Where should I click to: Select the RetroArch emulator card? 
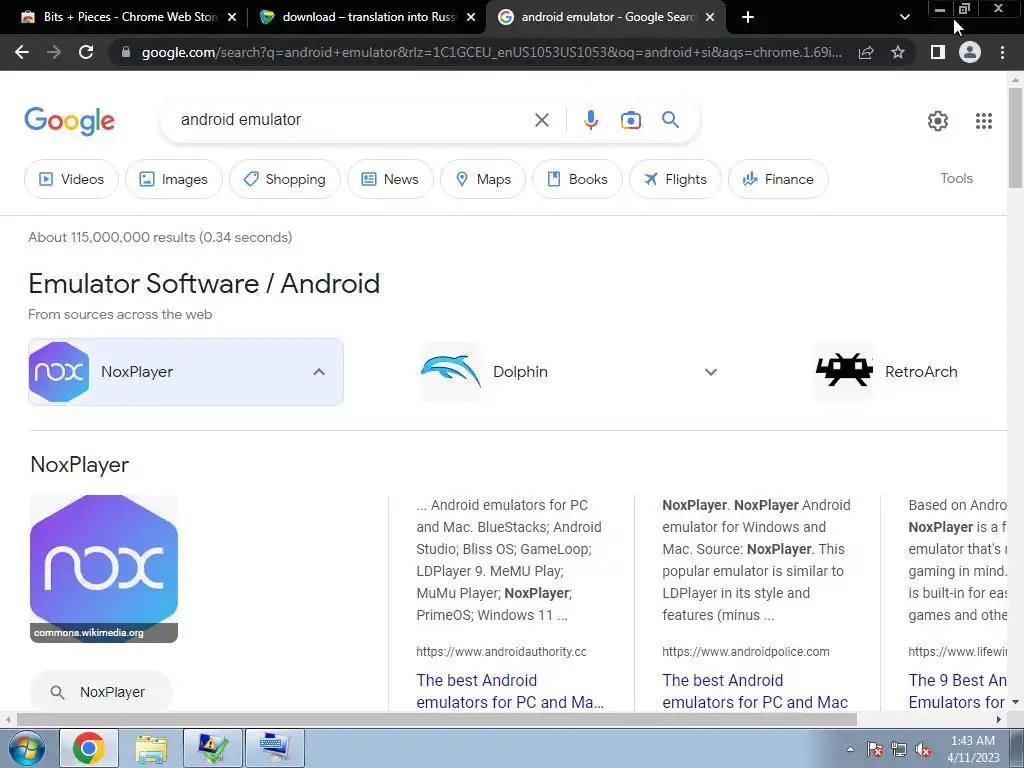pos(909,372)
